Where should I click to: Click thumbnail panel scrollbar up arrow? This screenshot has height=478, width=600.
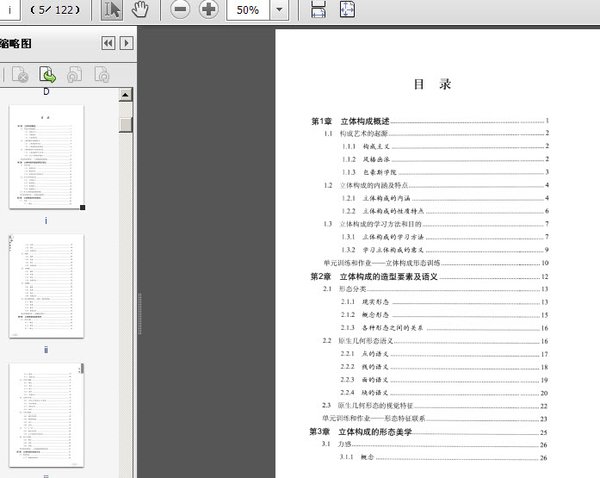[126, 95]
